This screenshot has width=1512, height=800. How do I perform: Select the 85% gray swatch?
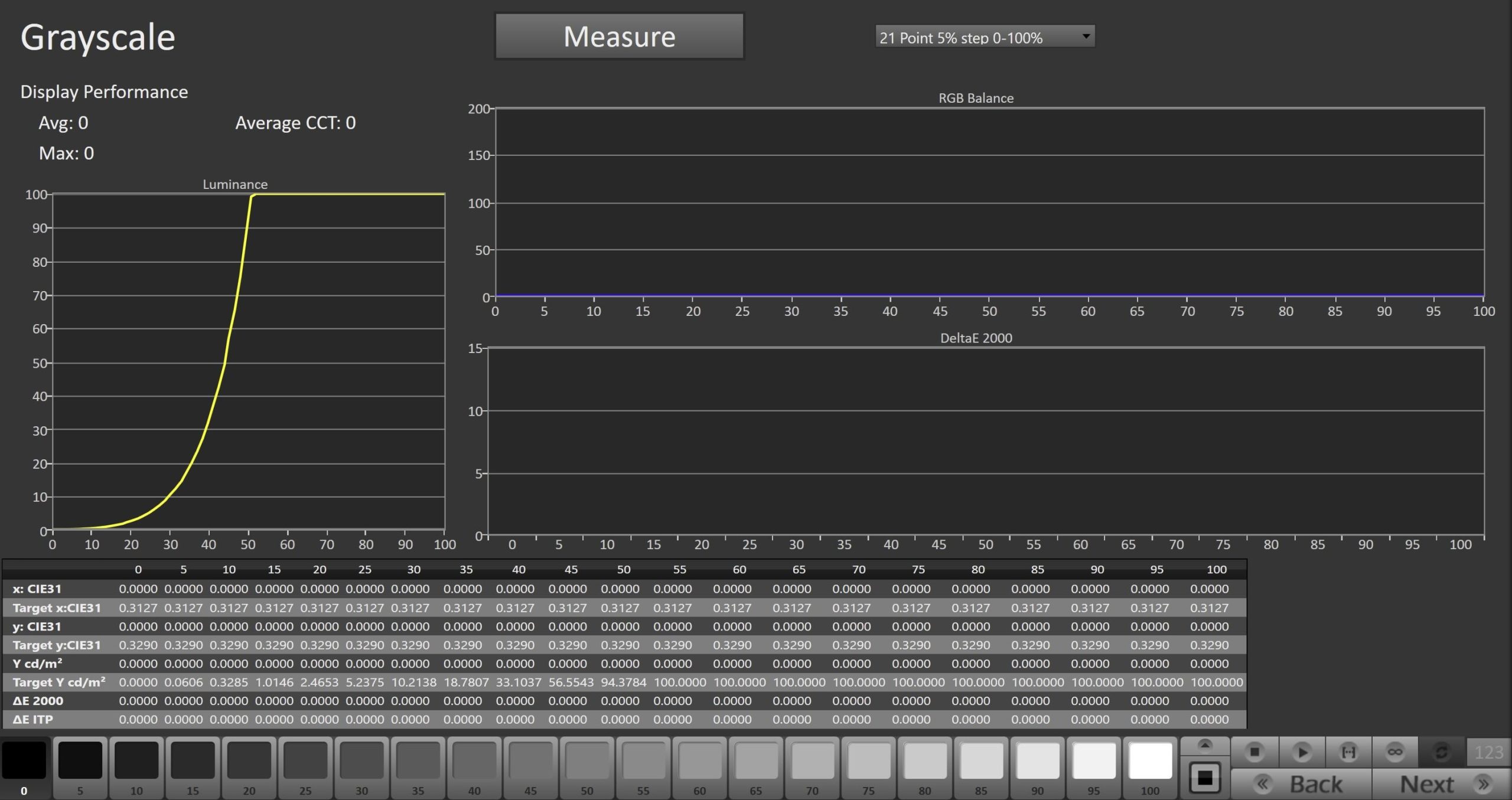[x=981, y=768]
